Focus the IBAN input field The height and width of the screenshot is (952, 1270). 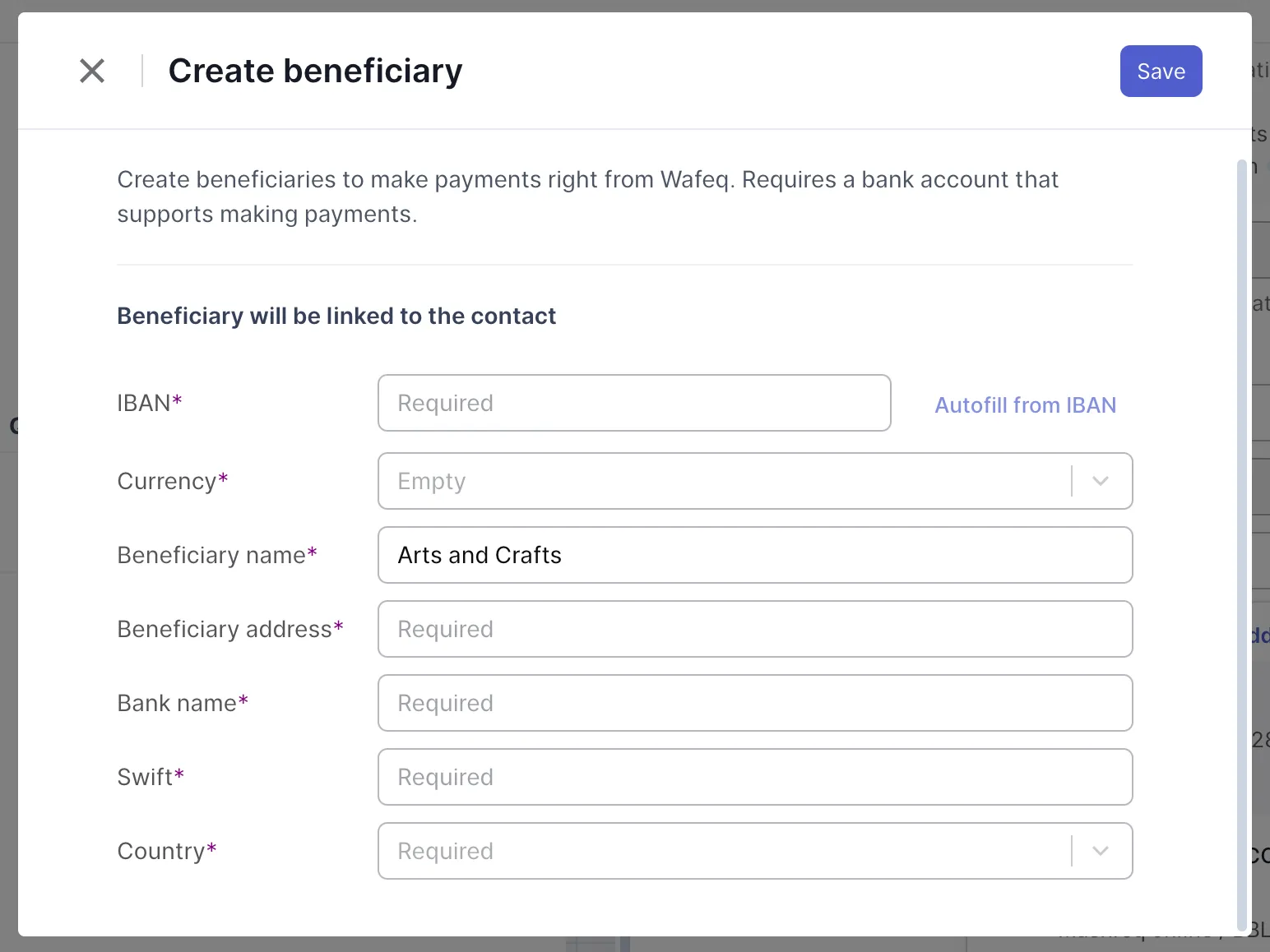coord(633,403)
